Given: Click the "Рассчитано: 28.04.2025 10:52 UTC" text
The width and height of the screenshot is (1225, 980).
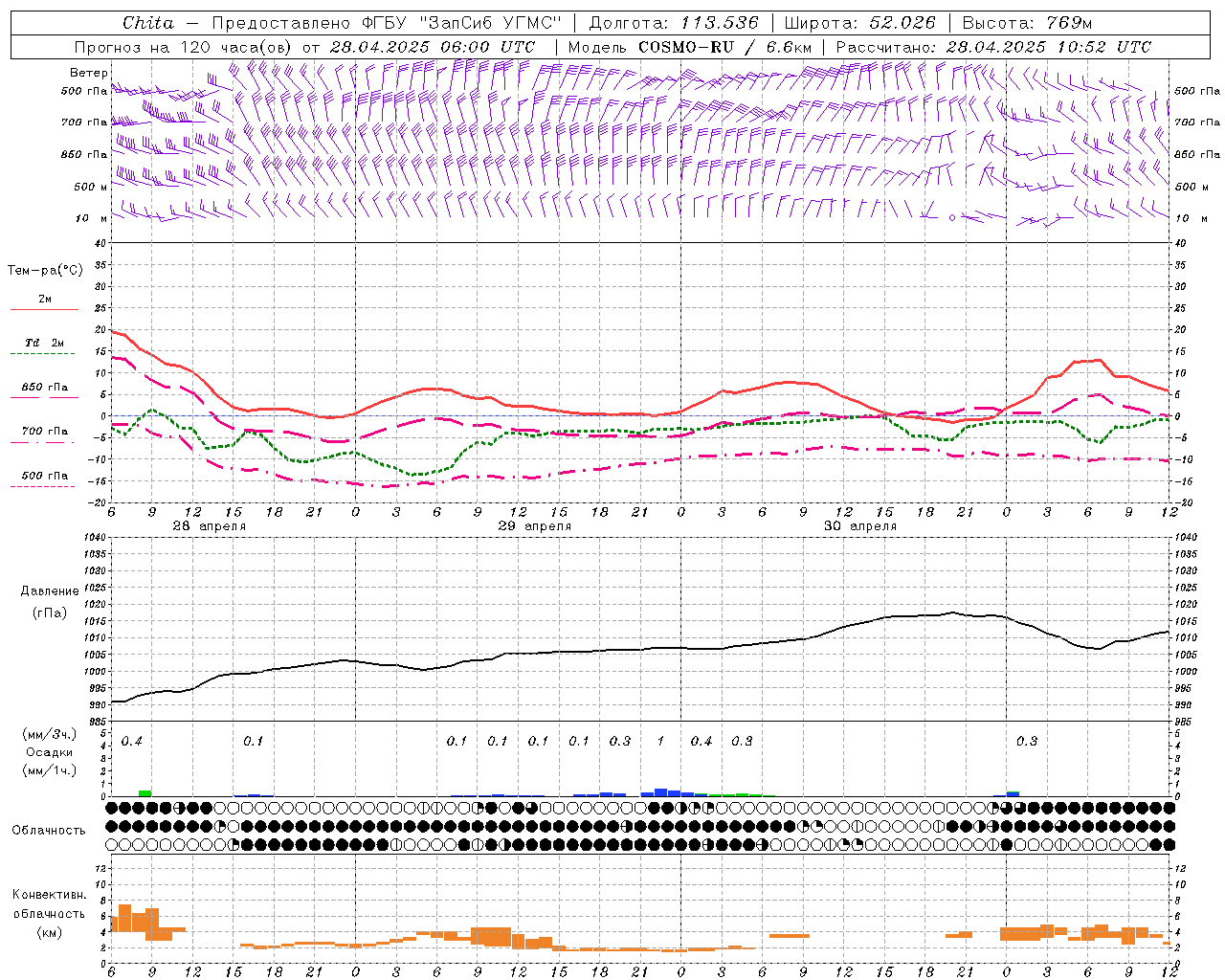Looking at the screenshot, I should tap(993, 47).
